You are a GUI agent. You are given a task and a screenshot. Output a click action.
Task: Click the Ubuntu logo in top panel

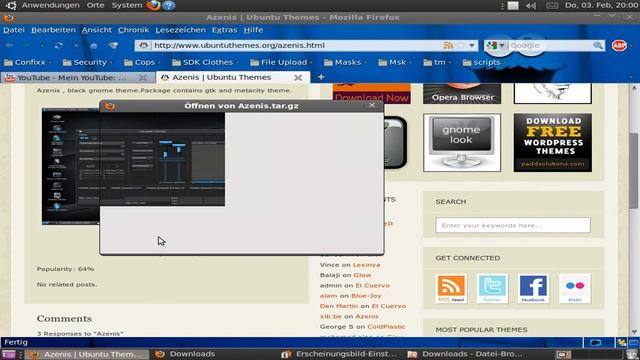click(x=11, y=5)
